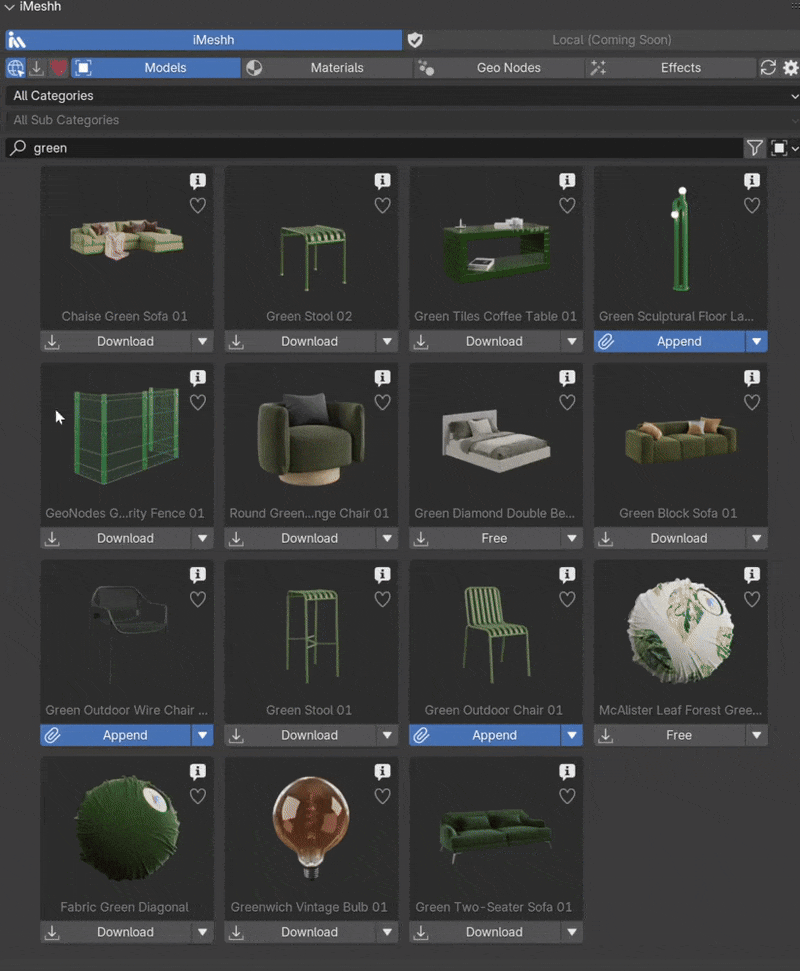
Task: Switch to the Materials tab
Action: (x=336, y=68)
